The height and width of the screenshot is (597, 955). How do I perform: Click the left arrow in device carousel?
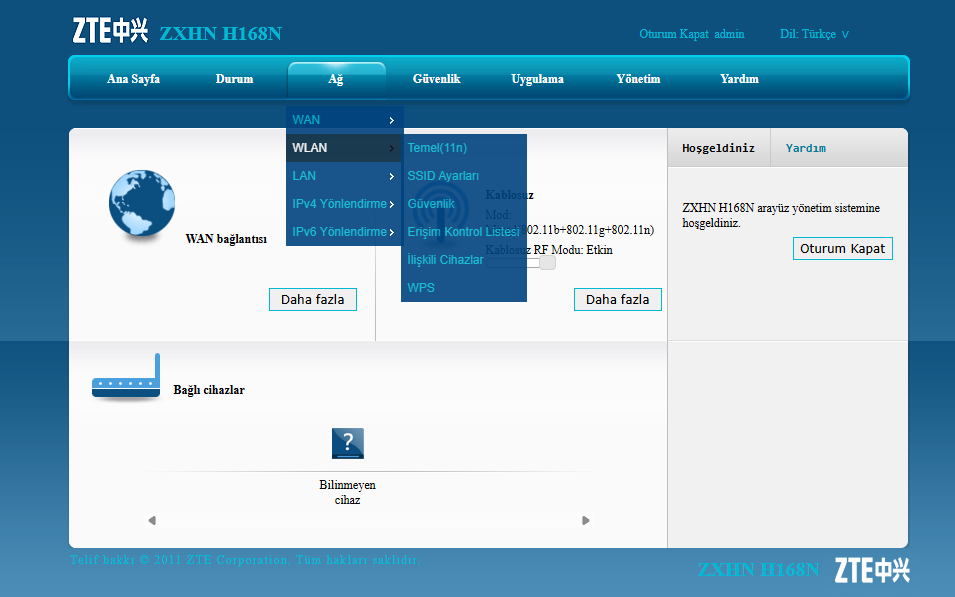152,520
